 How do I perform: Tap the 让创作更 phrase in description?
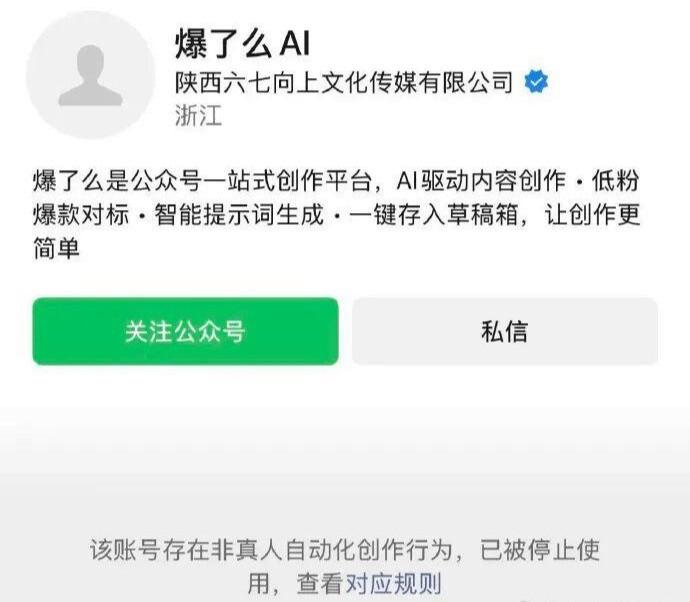592,215
